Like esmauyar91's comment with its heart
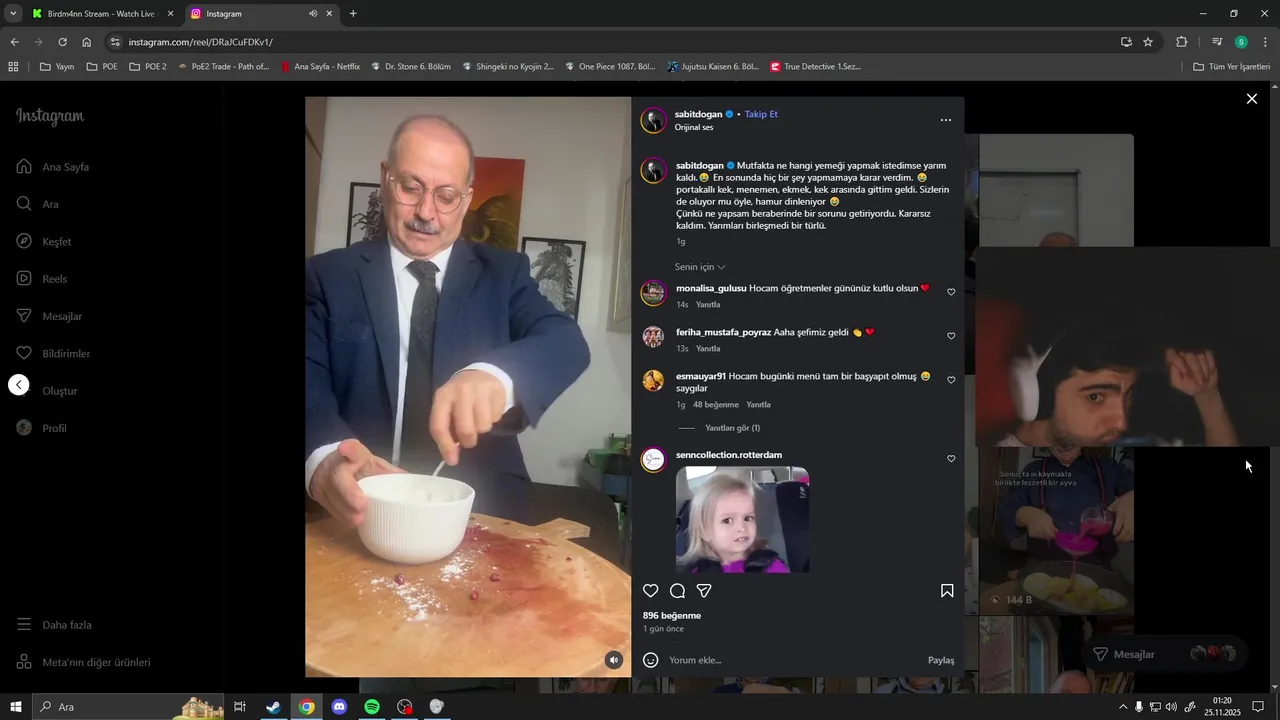This screenshot has height=720, width=1280. point(951,380)
